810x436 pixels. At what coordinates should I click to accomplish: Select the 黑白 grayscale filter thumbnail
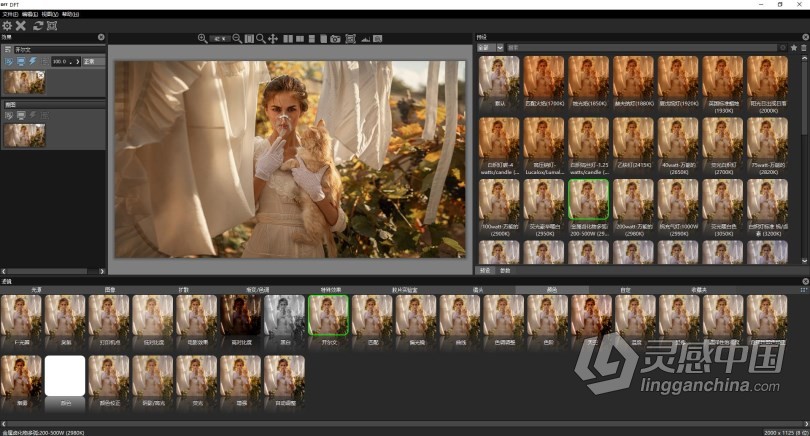285,316
